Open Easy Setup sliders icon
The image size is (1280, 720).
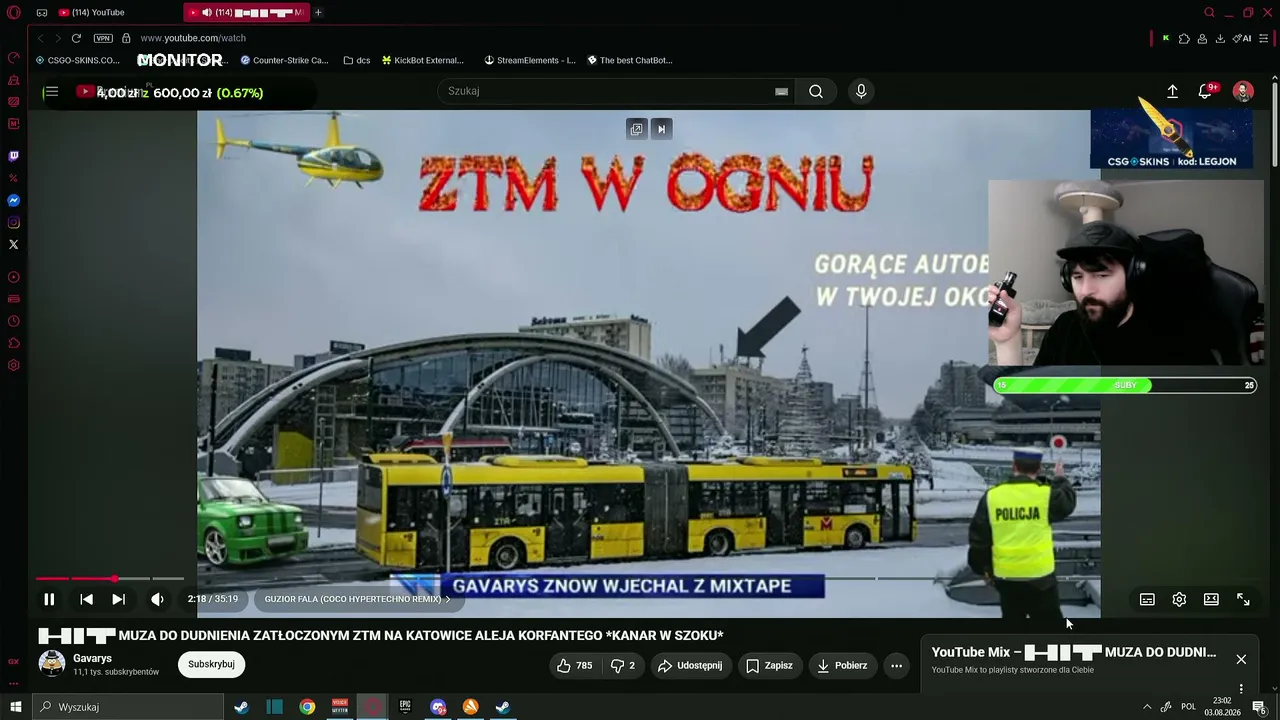1264,38
